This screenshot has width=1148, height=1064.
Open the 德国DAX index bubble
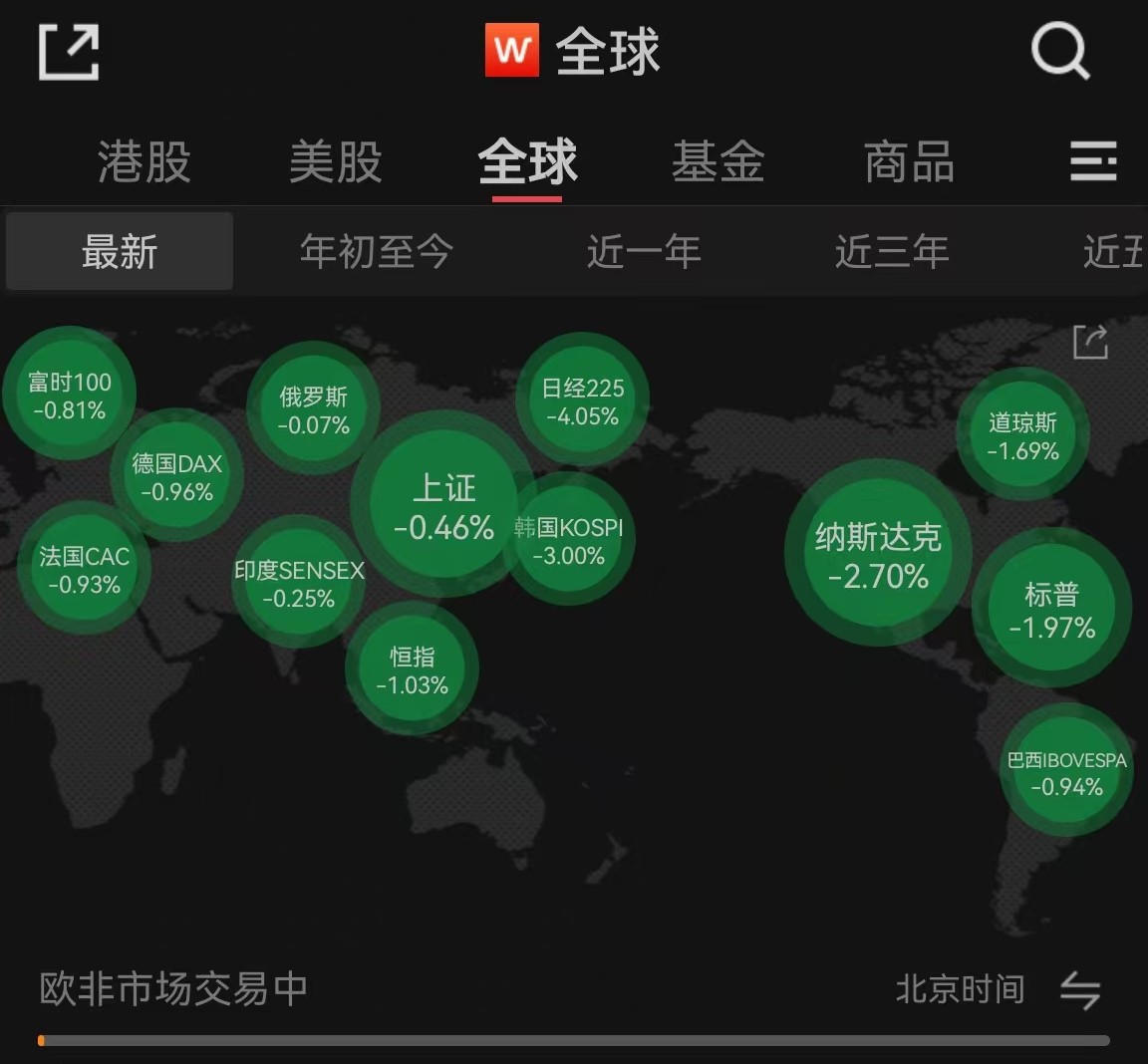pyautogui.click(x=176, y=475)
